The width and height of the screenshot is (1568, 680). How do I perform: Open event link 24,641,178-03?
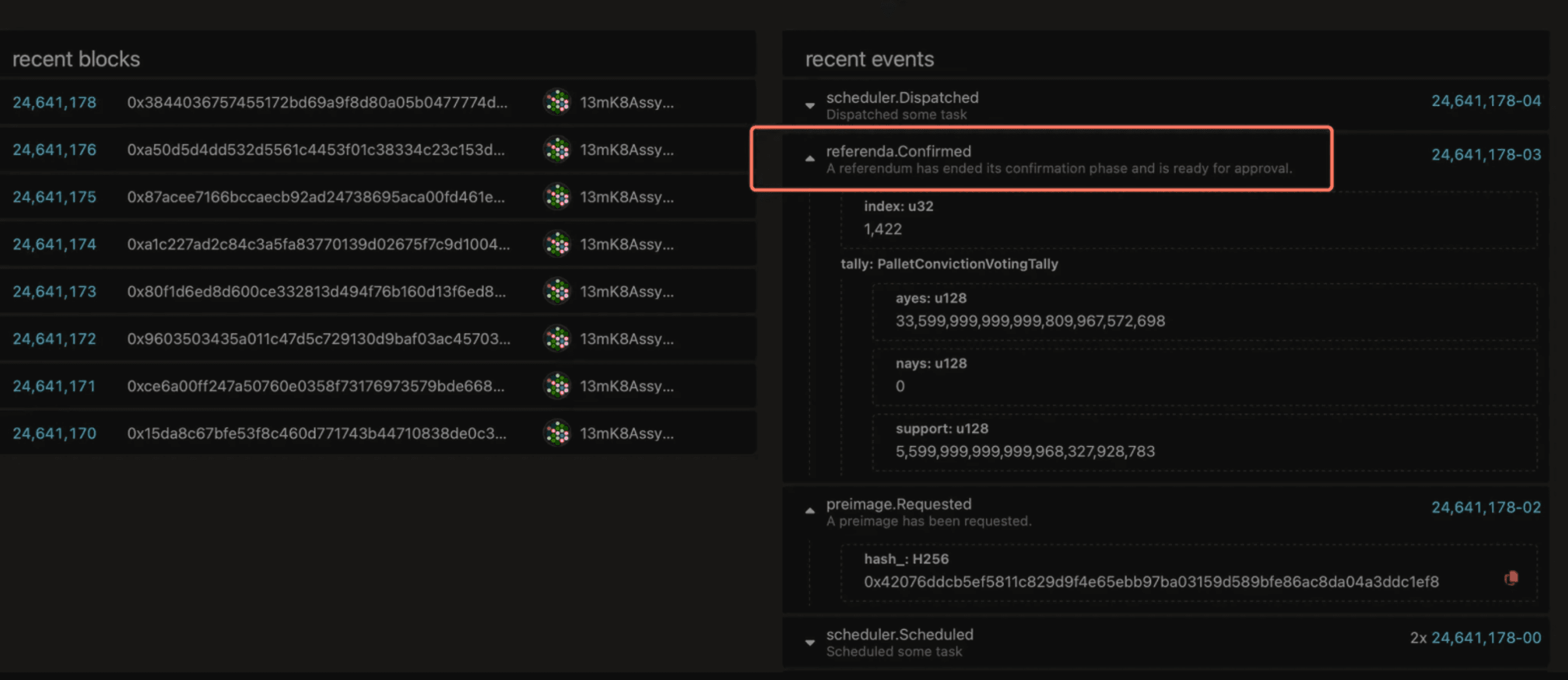pos(1486,155)
